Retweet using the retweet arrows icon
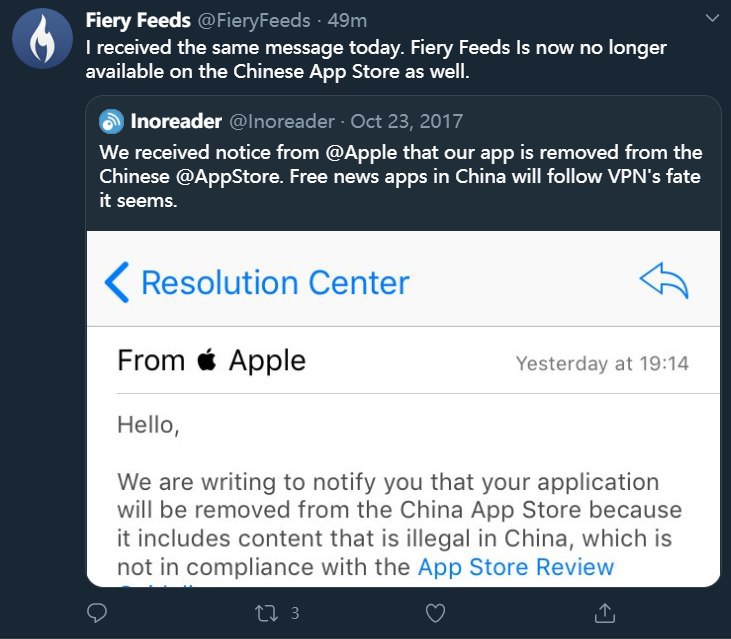Viewport: 731px width, 639px height. pyautogui.click(x=265, y=611)
